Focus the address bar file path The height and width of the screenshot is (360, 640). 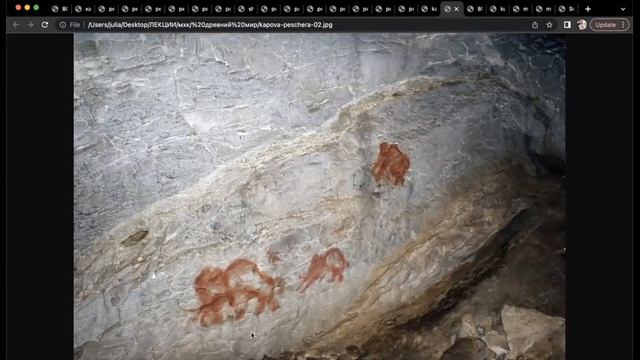click(x=210, y=25)
